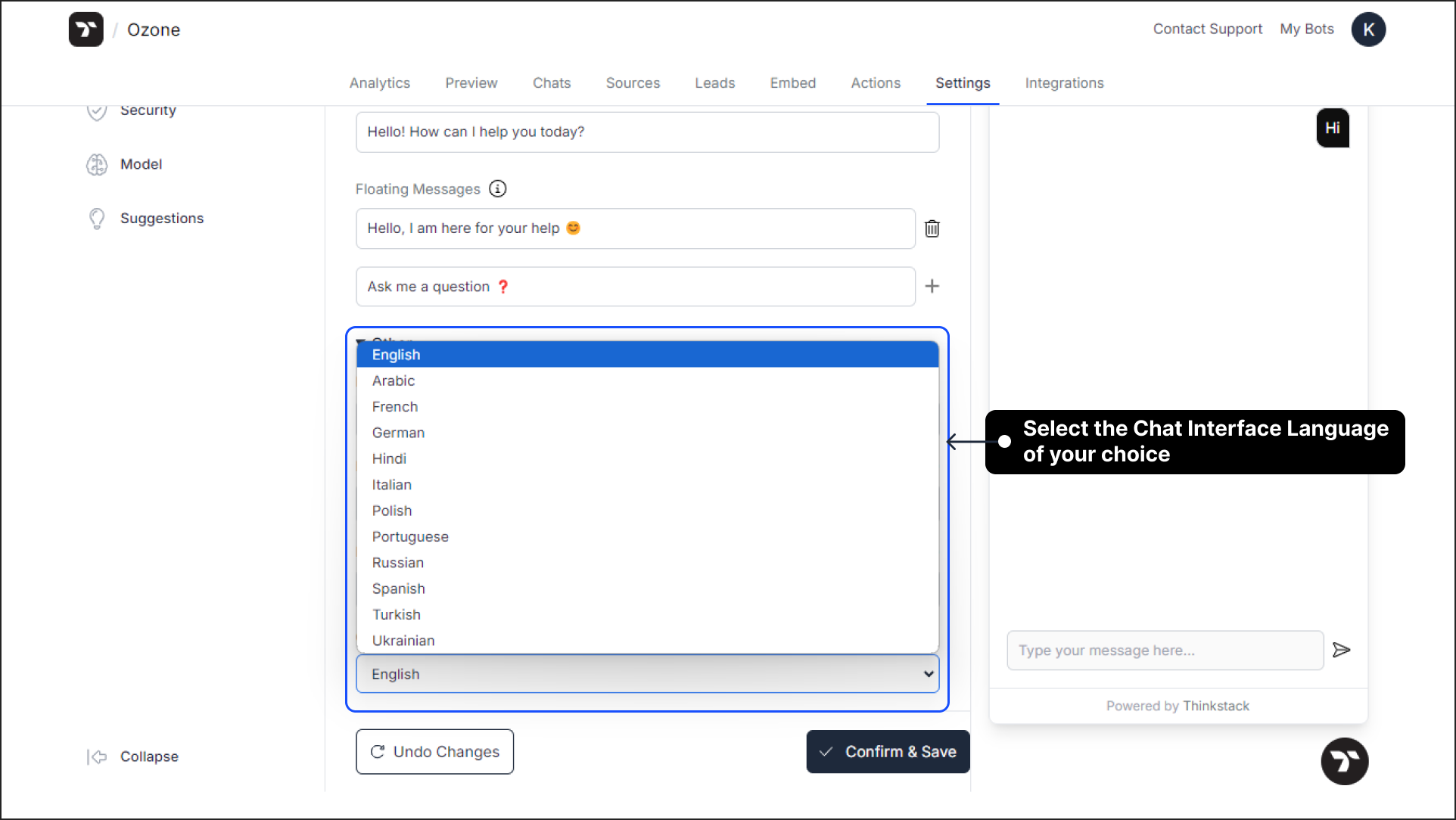Open Contact Support link
1456x820 pixels.
coord(1208,29)
